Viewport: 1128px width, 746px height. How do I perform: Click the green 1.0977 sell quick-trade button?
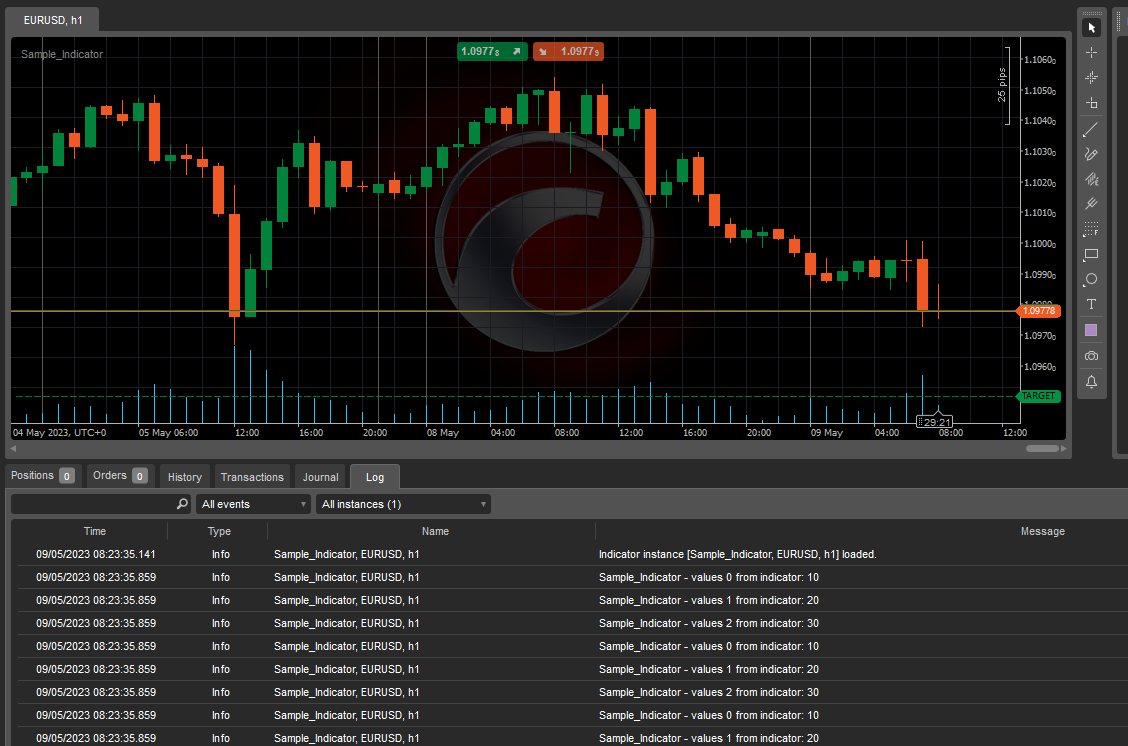tap(492, 51)
